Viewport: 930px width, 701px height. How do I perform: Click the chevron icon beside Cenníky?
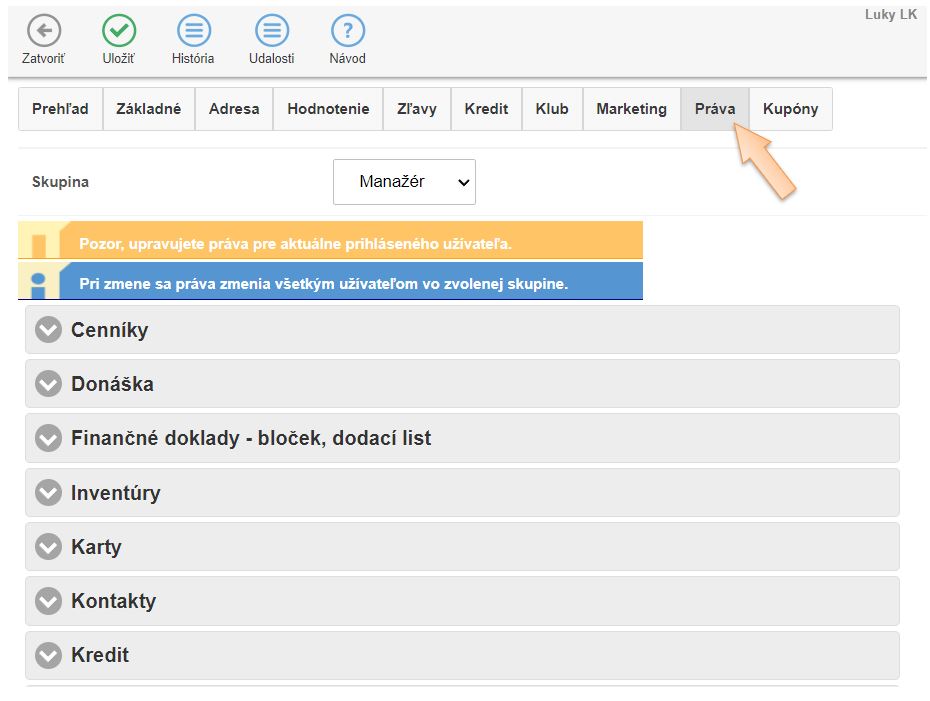pos(48,330)
